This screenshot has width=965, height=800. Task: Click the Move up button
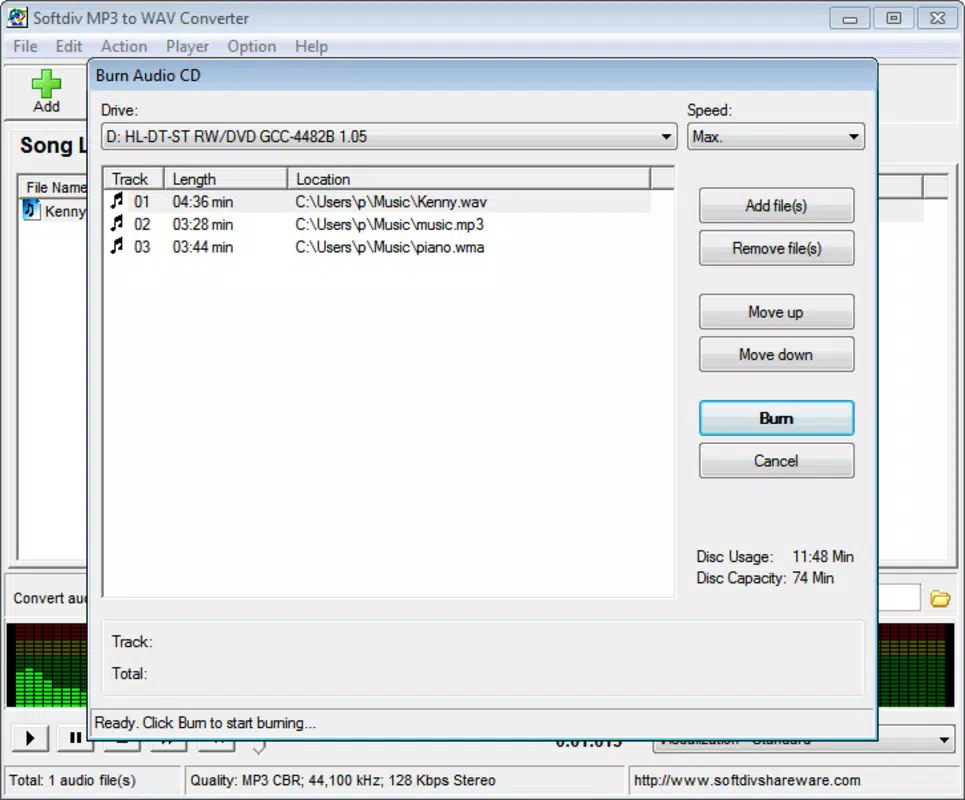(776, 312)
